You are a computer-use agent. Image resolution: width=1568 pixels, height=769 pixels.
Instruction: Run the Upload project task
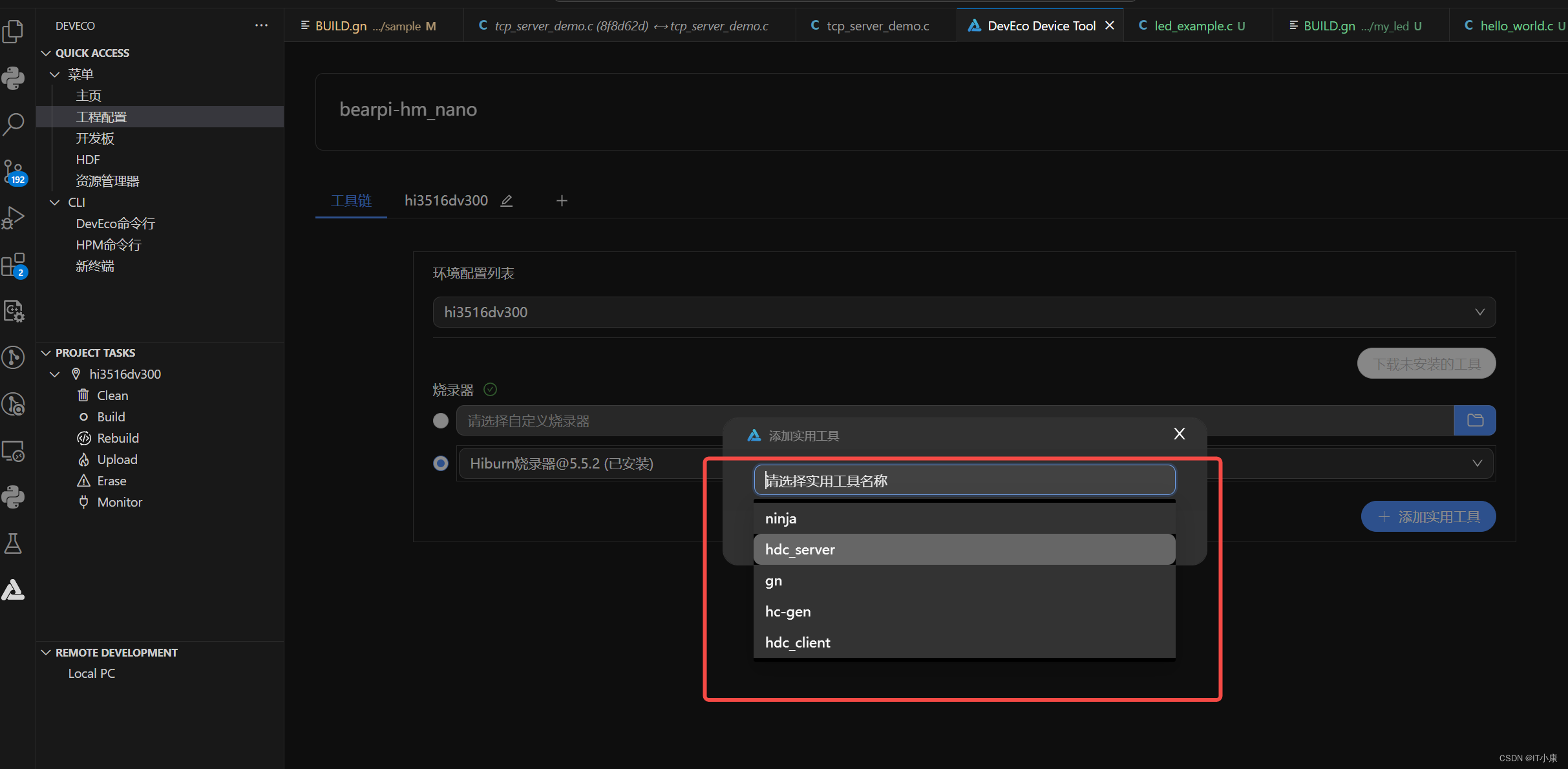pos(117,459)
